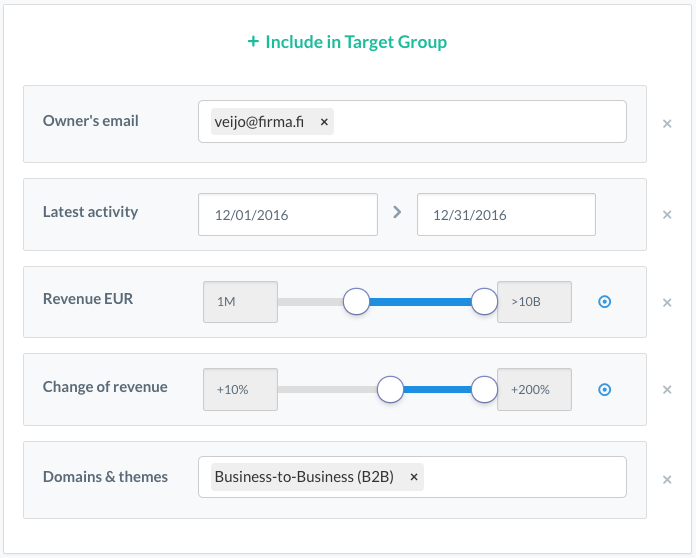Screen dimensions: 696x558
Task: Focus the Owner's email input field
Action: [480, 122]
